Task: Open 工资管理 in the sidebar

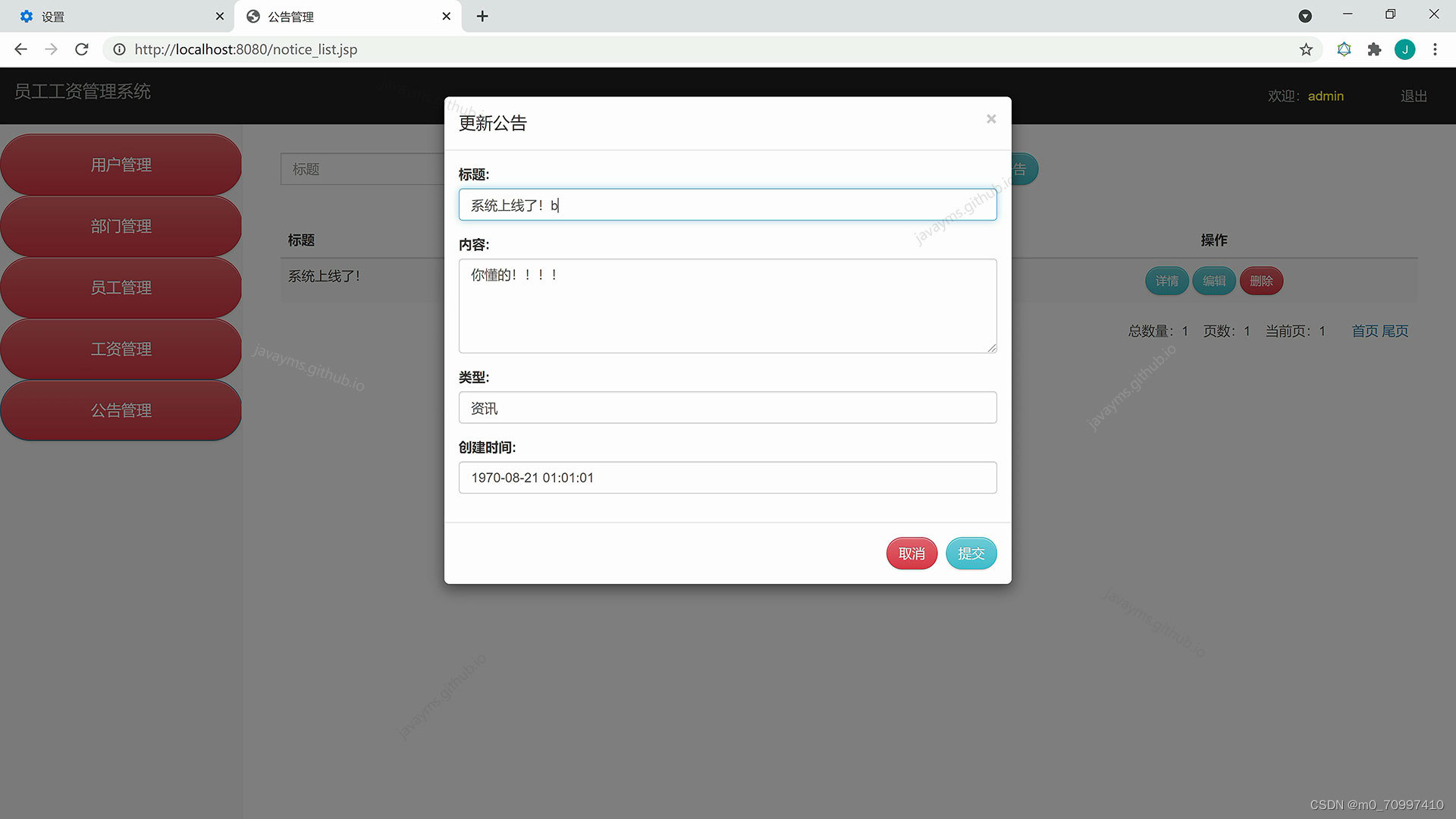Action: [x=121, y=349]
